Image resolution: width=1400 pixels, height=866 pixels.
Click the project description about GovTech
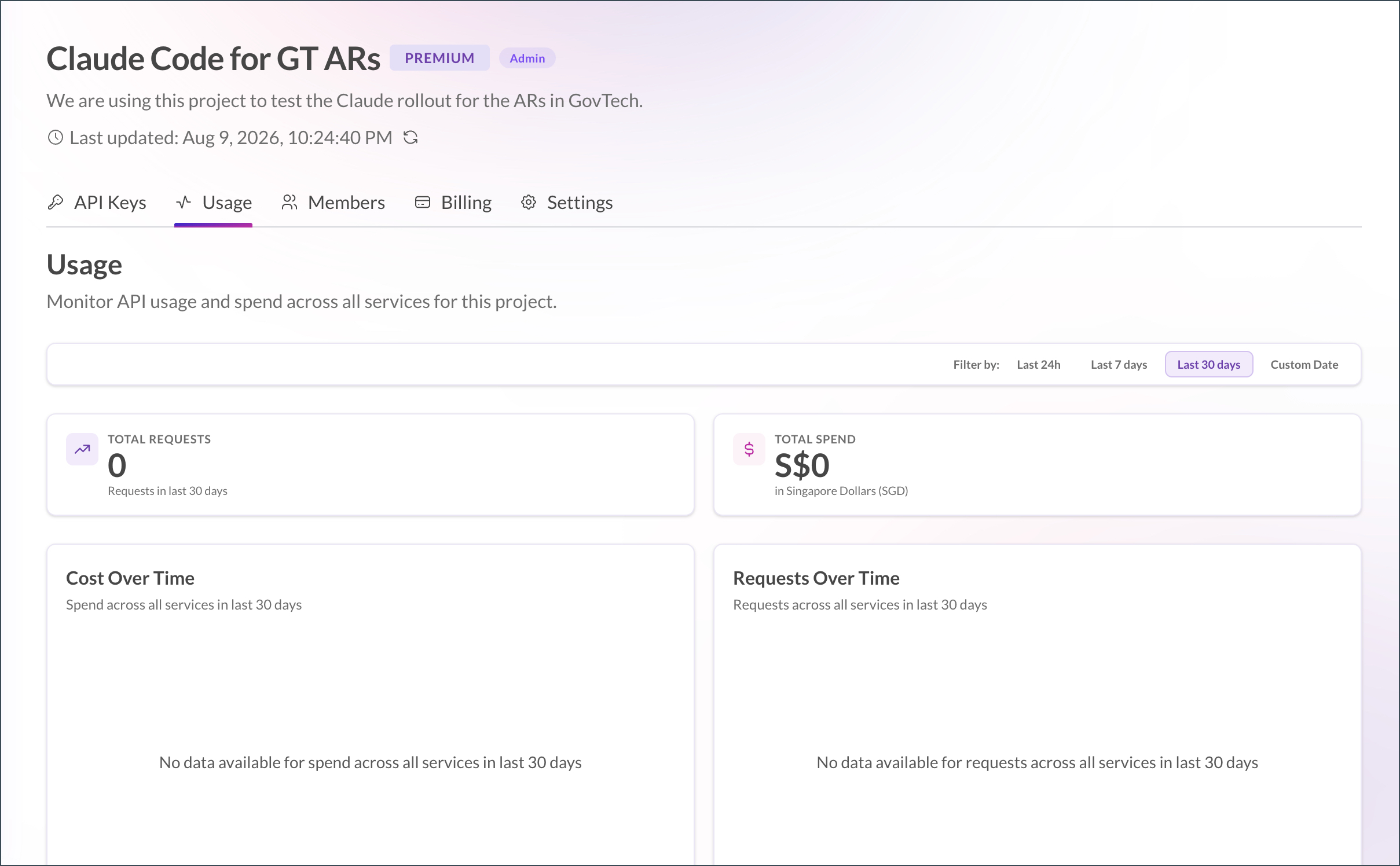point(344,101)
